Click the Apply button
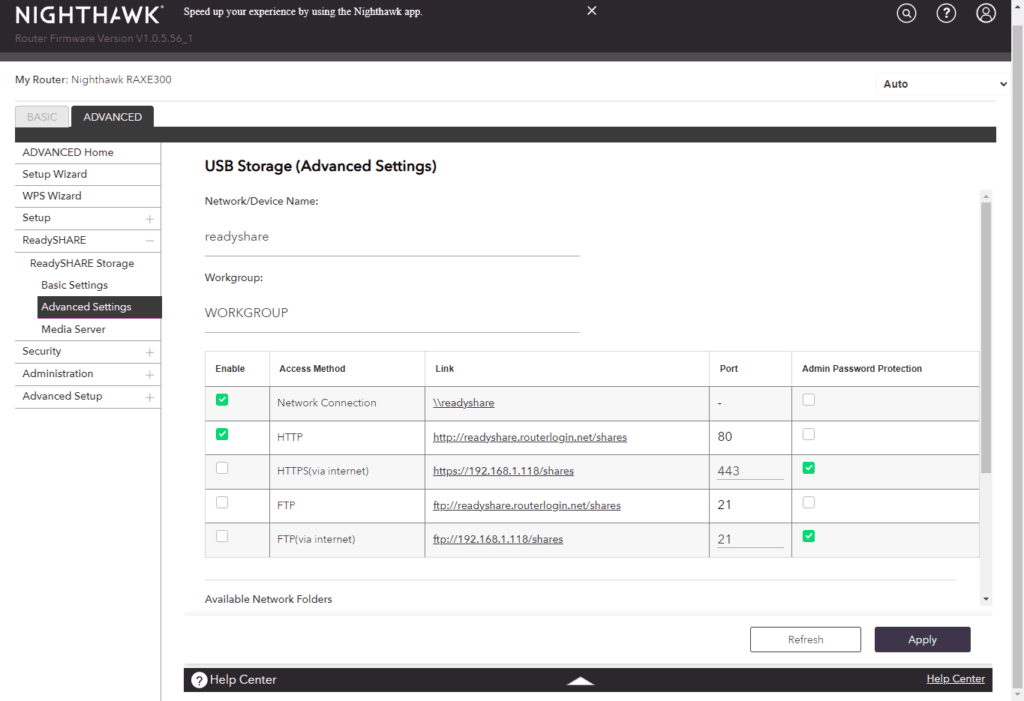The image size is (1024, 701). pyautogui.click(x=922, y=640)
